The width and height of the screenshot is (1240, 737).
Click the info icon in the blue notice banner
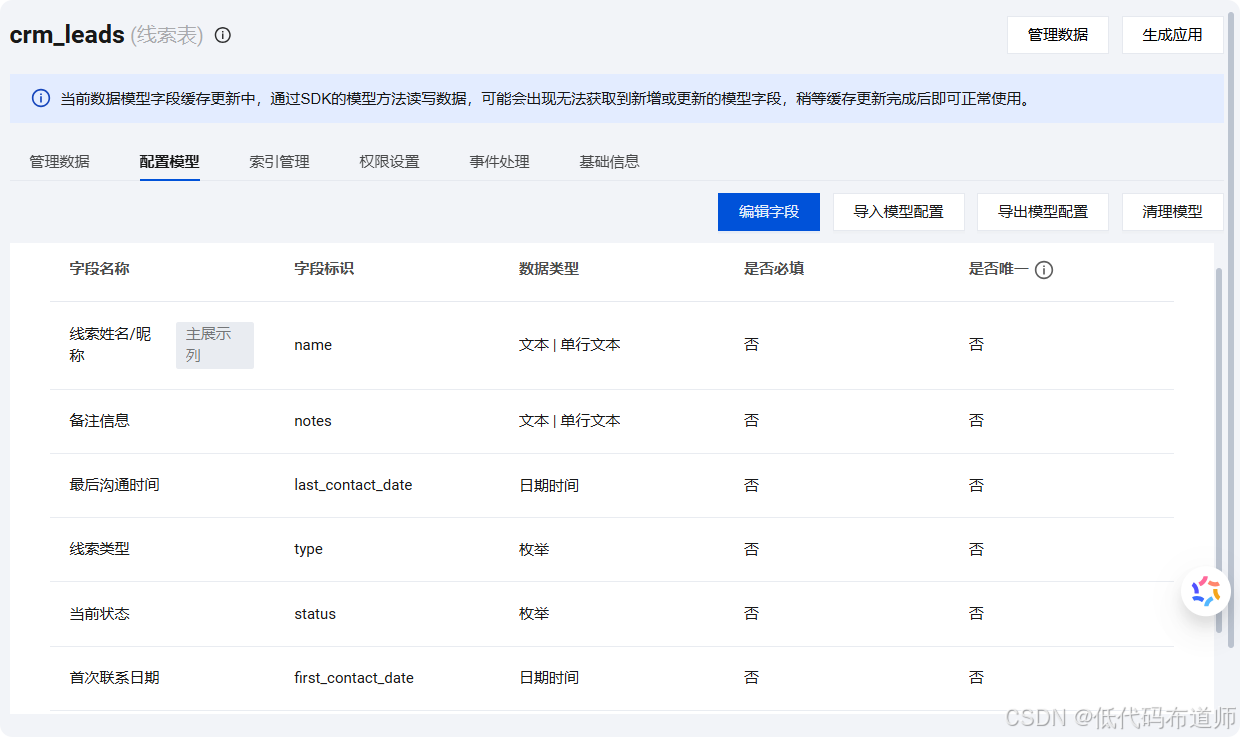point(41,98)
